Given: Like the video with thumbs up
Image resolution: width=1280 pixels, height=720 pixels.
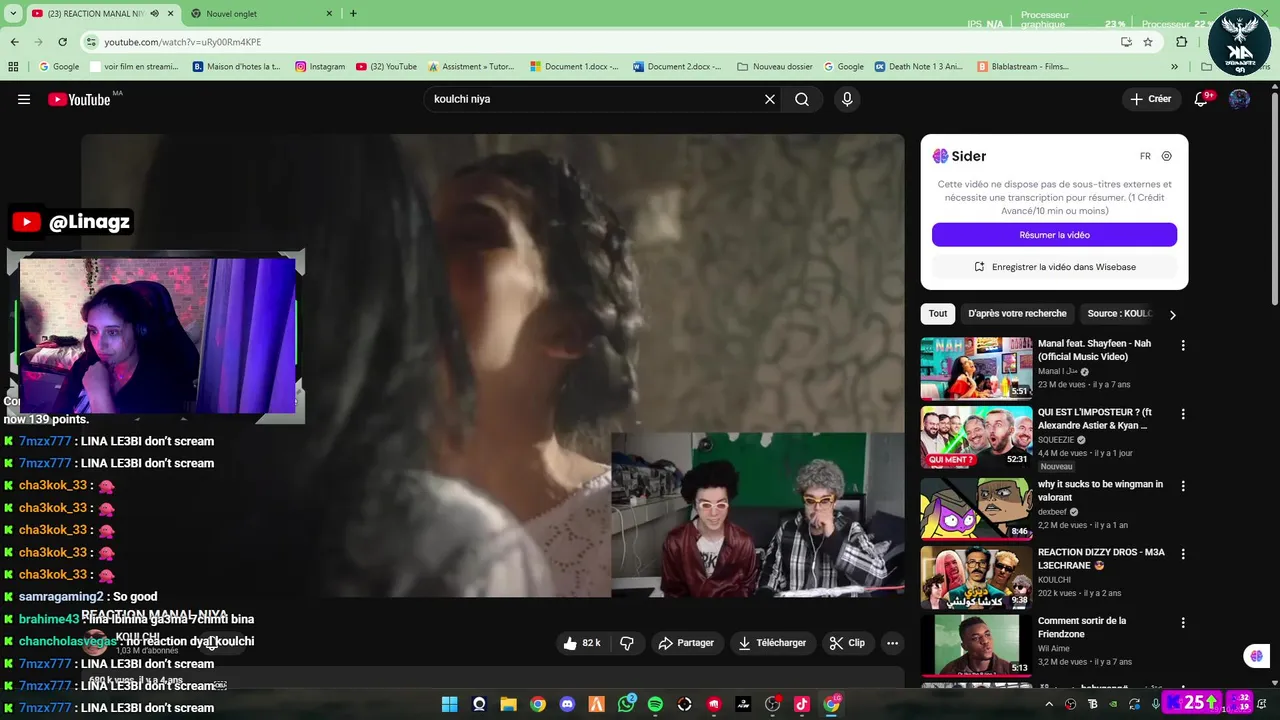Looking at the screenshot, I should click(x=582, y=643).
